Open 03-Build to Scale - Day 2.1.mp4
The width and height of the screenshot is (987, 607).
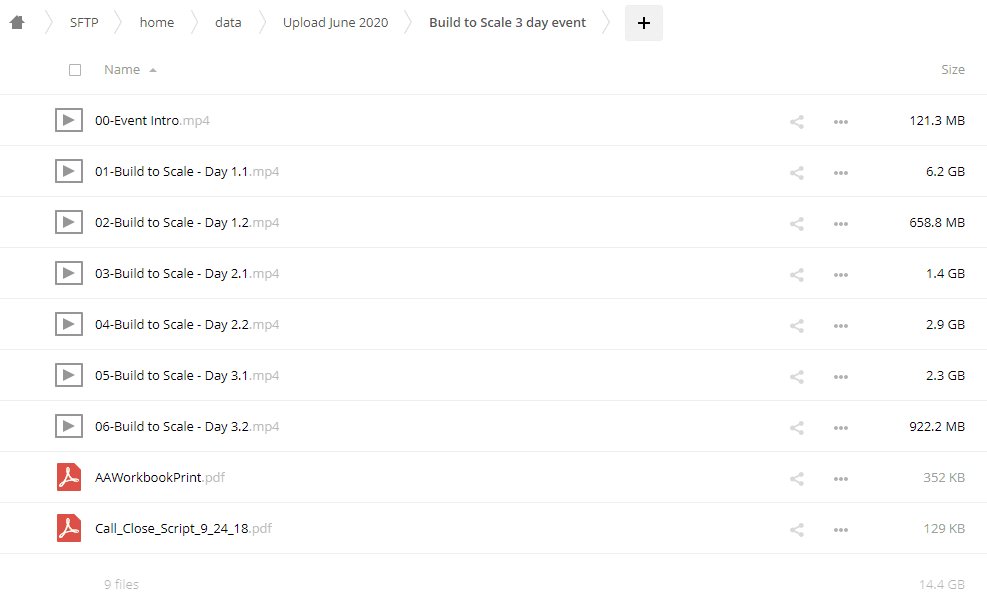[x=187, y=273]
